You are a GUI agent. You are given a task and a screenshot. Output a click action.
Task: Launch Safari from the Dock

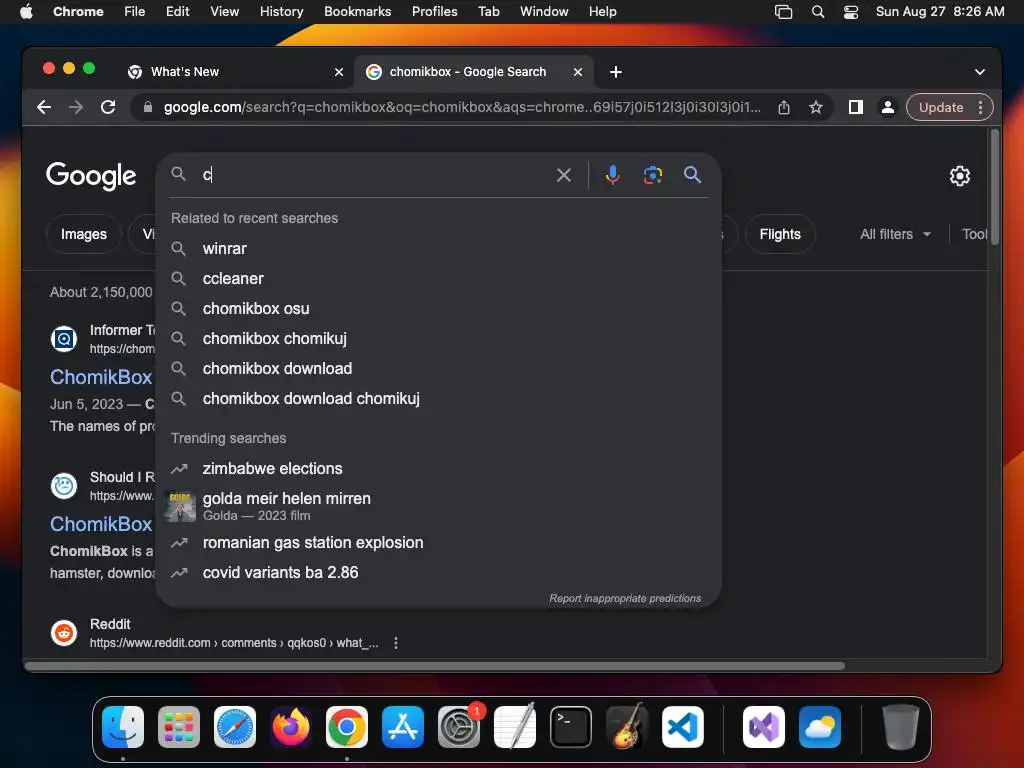(x=235, y=727)
